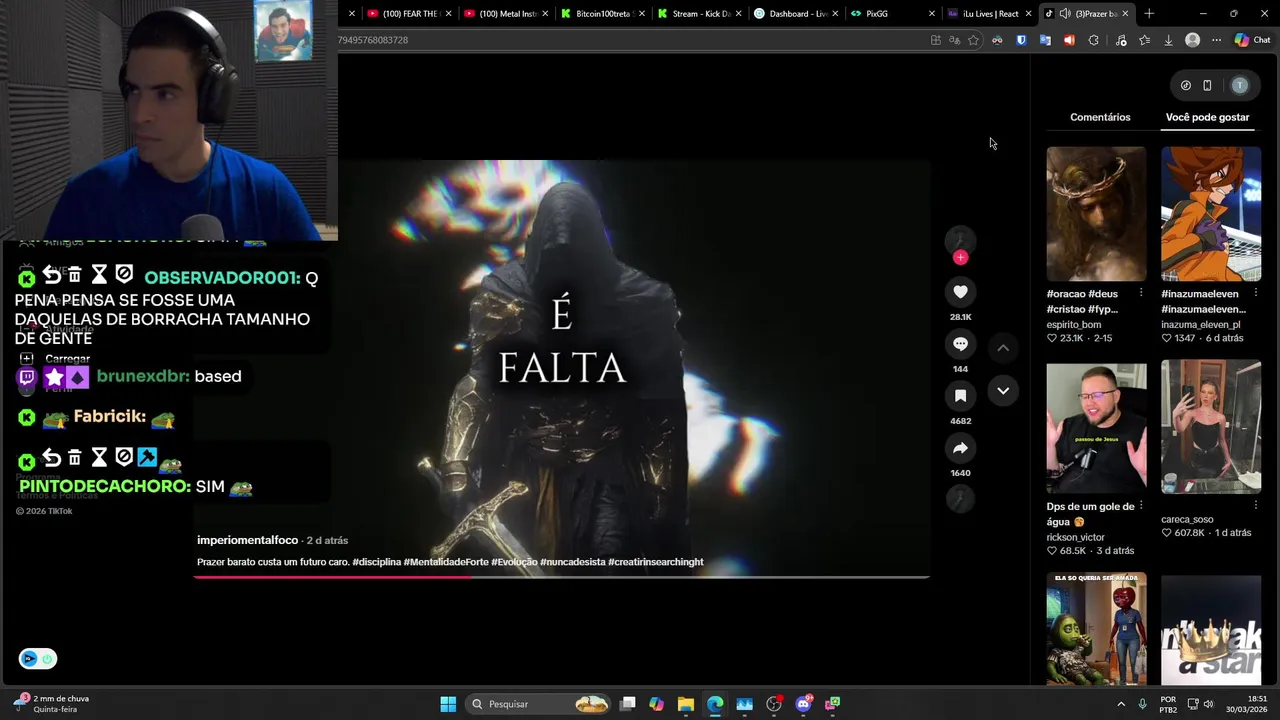The image size is (1280, 720).
Task: Add page to favorites star icon
Action: click(x=973, y=40)
